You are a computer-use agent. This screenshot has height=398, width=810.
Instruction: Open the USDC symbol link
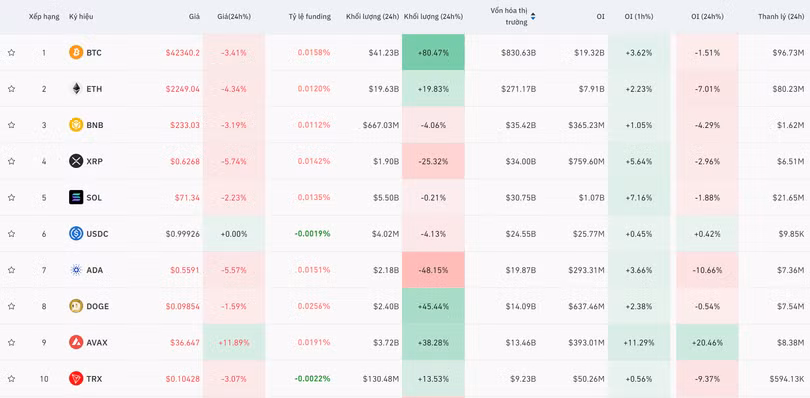coord(98,234)
